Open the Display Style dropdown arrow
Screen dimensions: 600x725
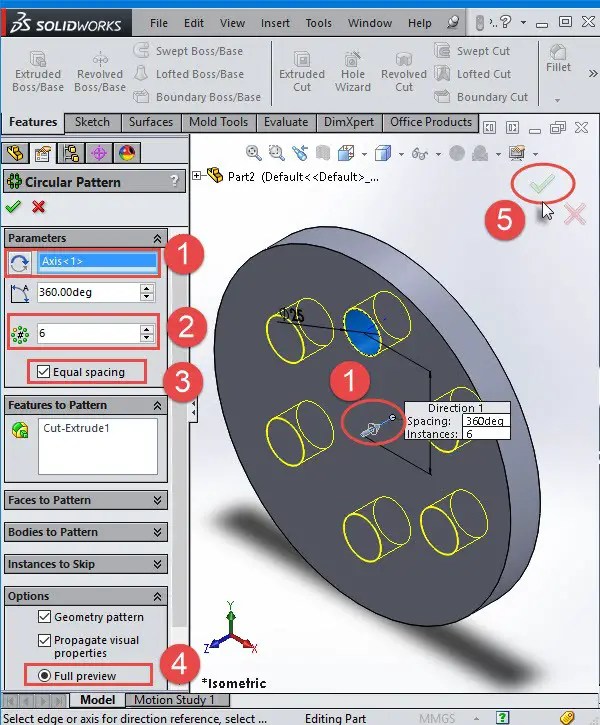coord(401,154)
